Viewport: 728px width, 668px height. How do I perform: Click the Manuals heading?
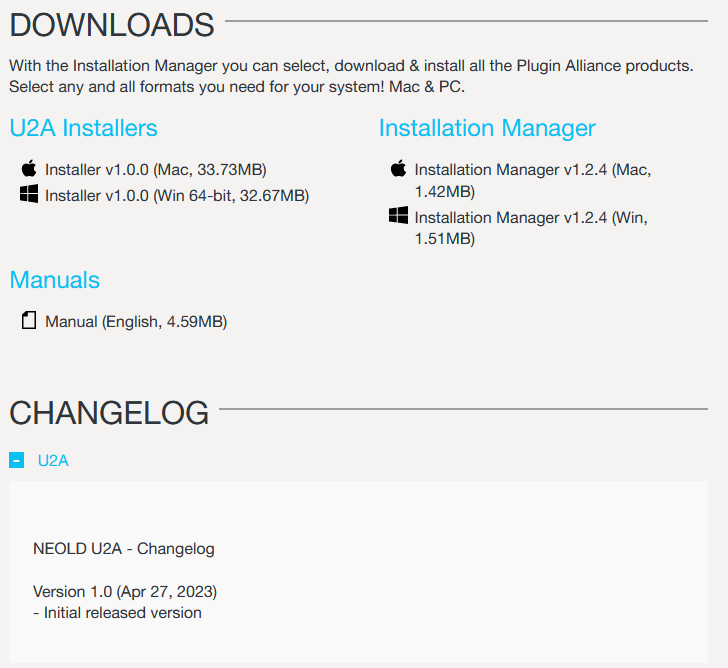[55, 280]
